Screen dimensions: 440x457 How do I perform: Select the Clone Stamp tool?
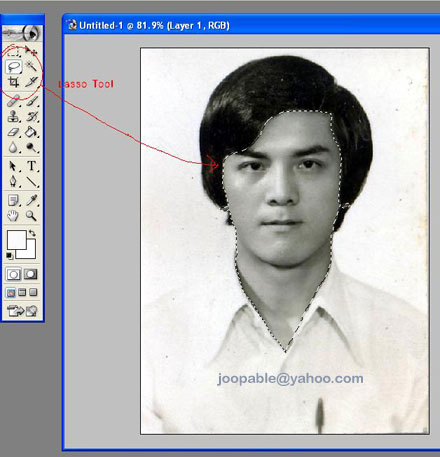point(14,117)
